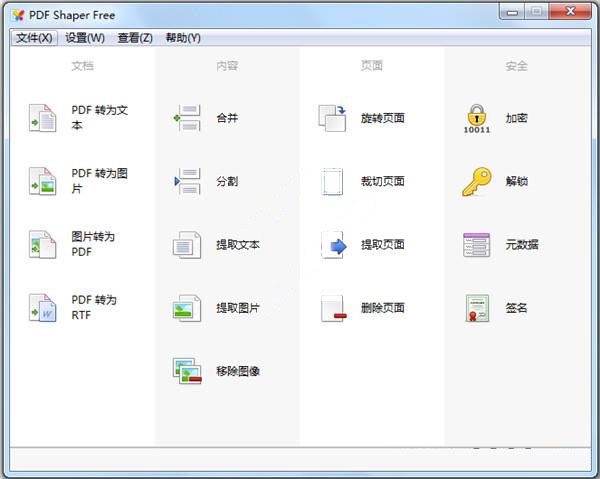The width and height of the screenshot is (600, 479).
Task: Click the 分割 split icon
Action: tap(187, 181)
